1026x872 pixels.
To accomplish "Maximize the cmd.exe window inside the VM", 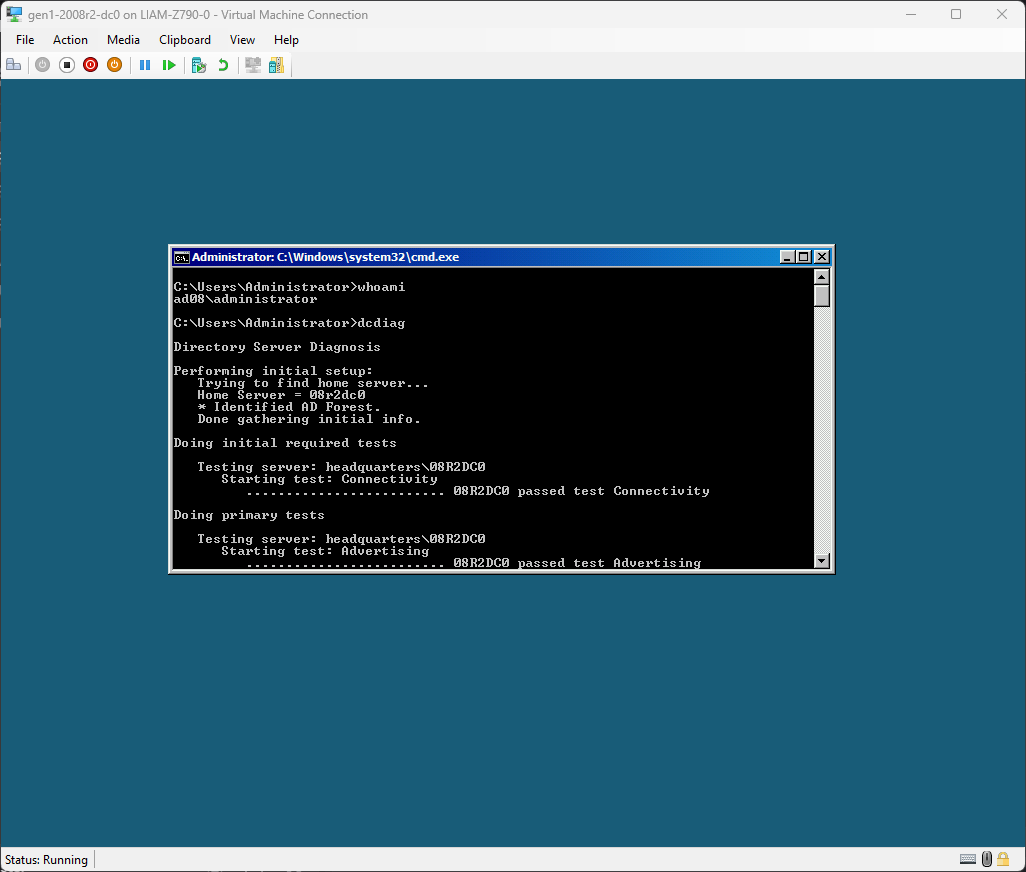I will click(804, 257).
